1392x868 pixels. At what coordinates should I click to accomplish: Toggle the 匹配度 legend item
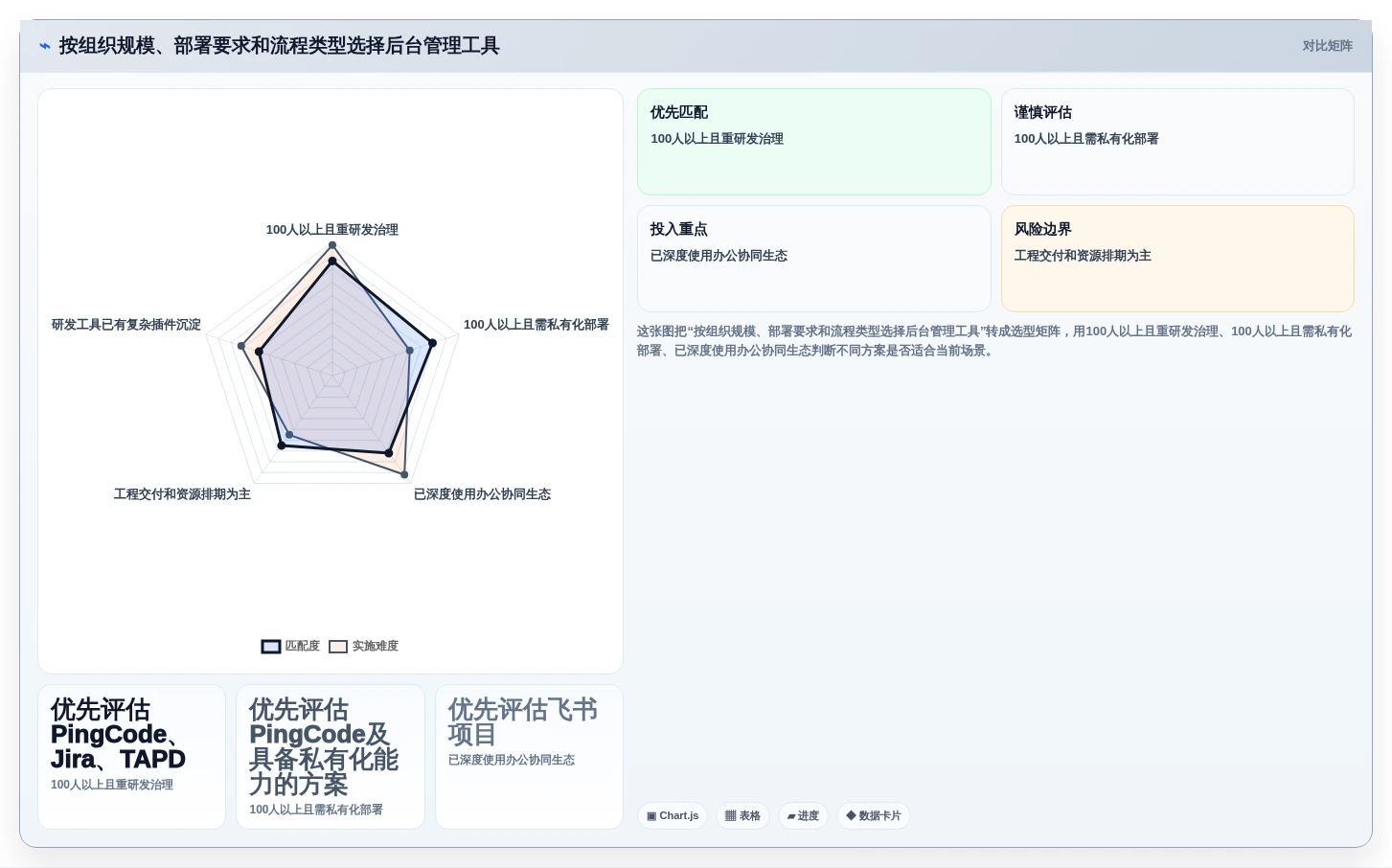click(290, 647)
